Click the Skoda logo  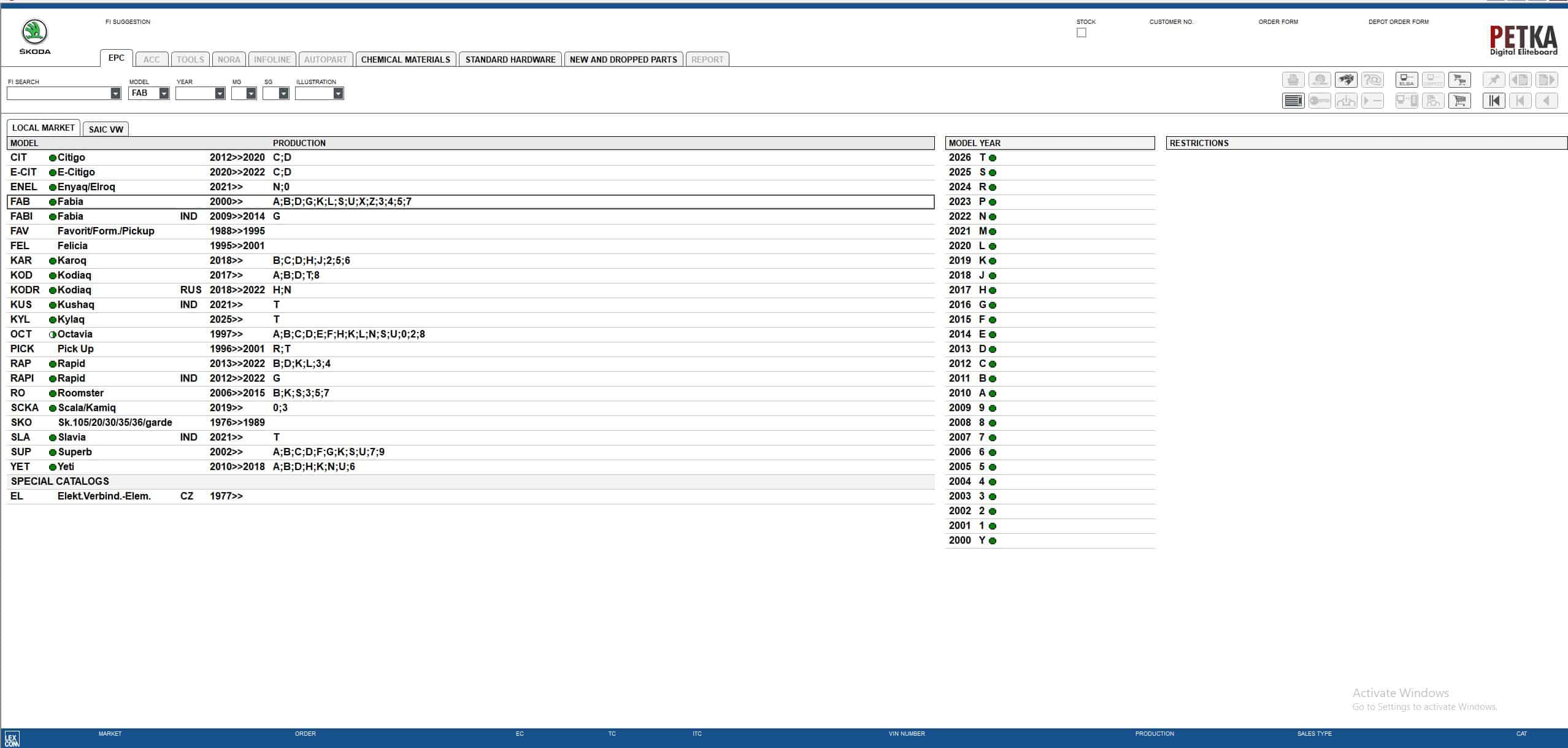click(x=35, y=37)
